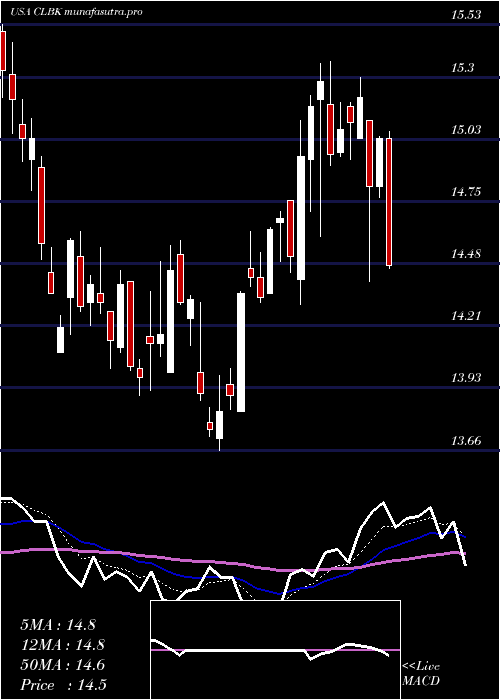Click the 13.66 price axis label

click(466, 441)
